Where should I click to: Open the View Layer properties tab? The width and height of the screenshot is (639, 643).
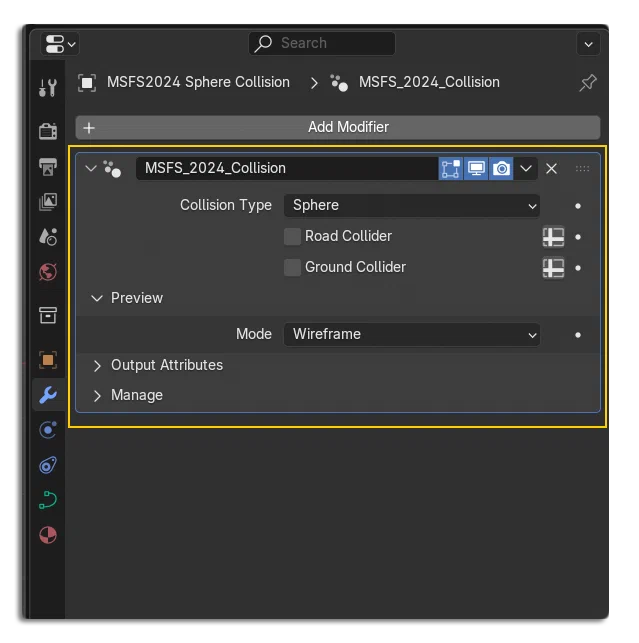(x=48, y=202)
